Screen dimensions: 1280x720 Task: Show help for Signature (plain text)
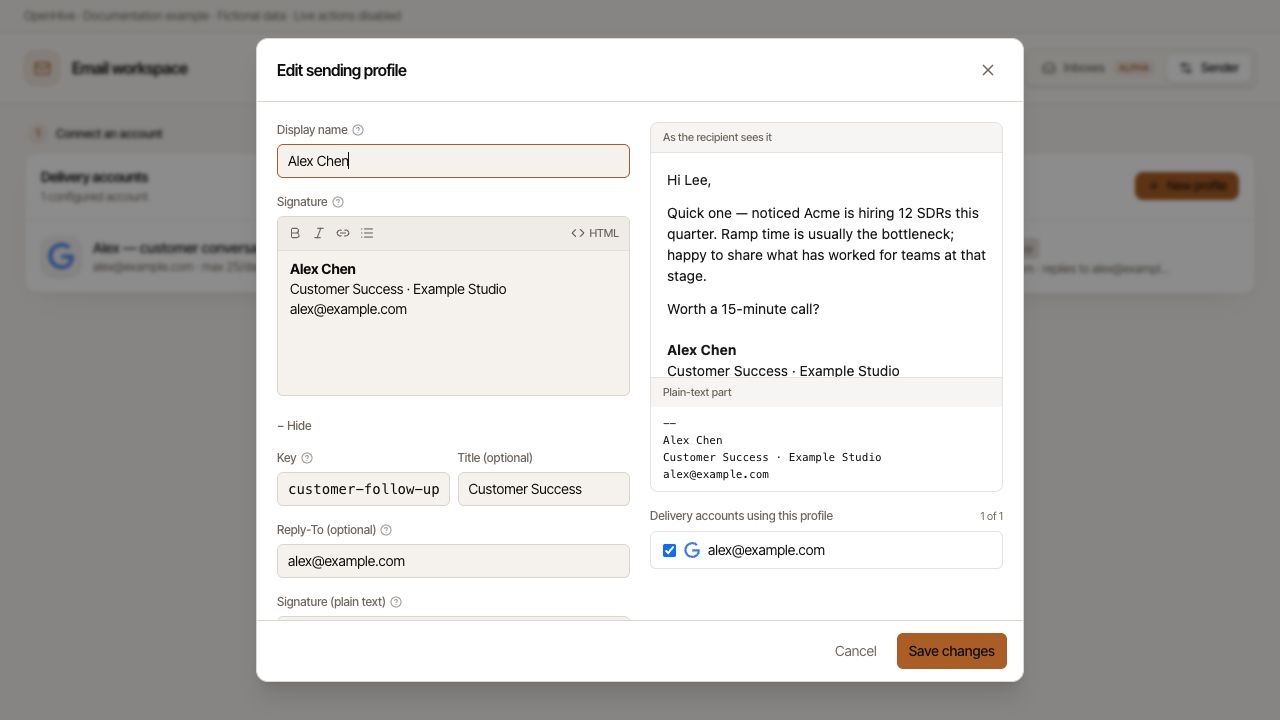(396, 602)
